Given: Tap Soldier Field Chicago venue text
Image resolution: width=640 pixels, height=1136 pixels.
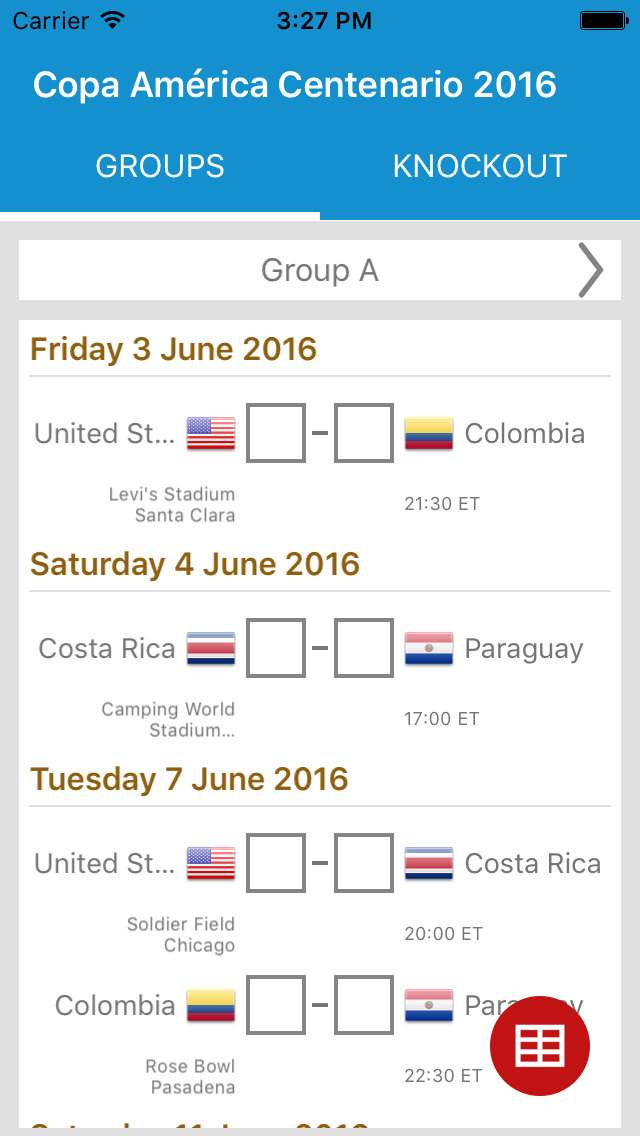Looking at the screenshot, I should (x=181, y=935).
